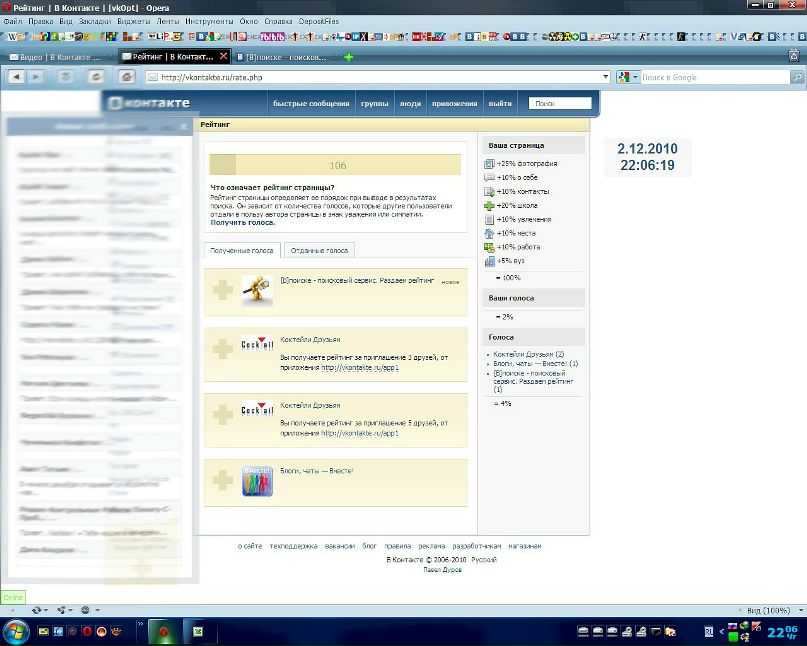Click выйти to log out
The width and height of the screenshot is (807, 646).
coord(500,103)
